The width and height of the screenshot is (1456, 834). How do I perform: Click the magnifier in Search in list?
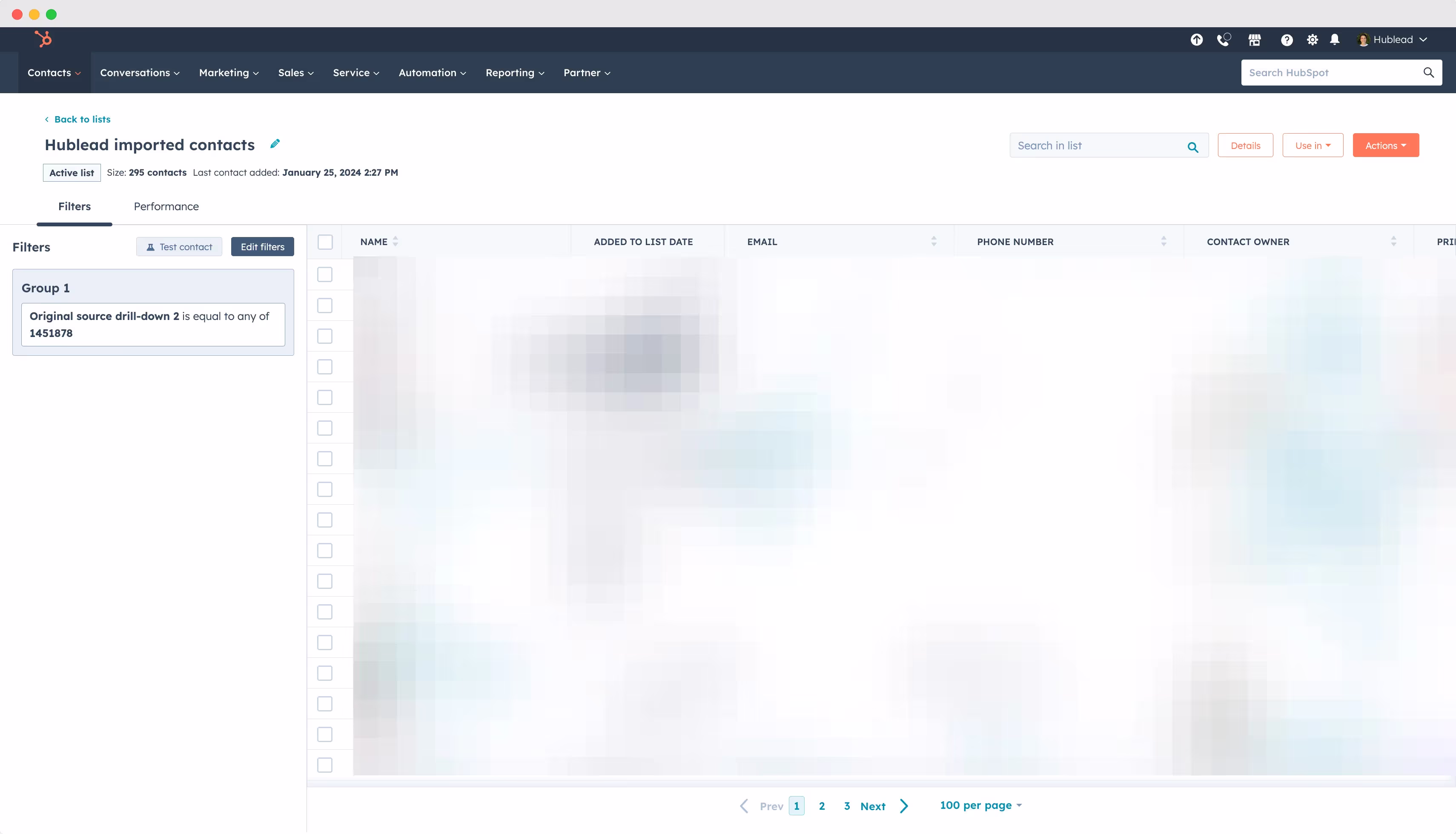coord(1193,147)
